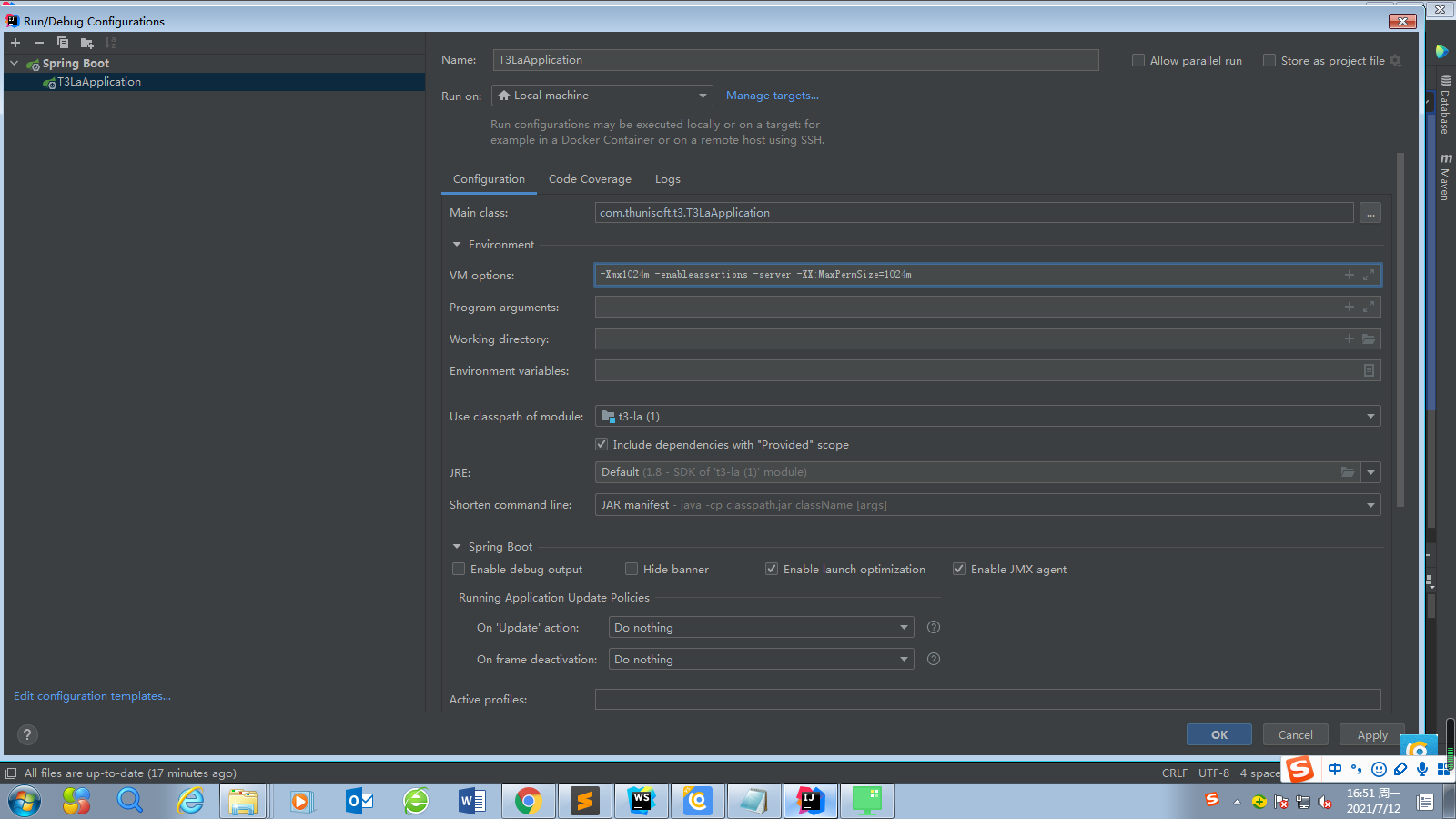Enable debug output checkbox
The height and width of the screenshot is (819, 1456).
click(459, 569)
